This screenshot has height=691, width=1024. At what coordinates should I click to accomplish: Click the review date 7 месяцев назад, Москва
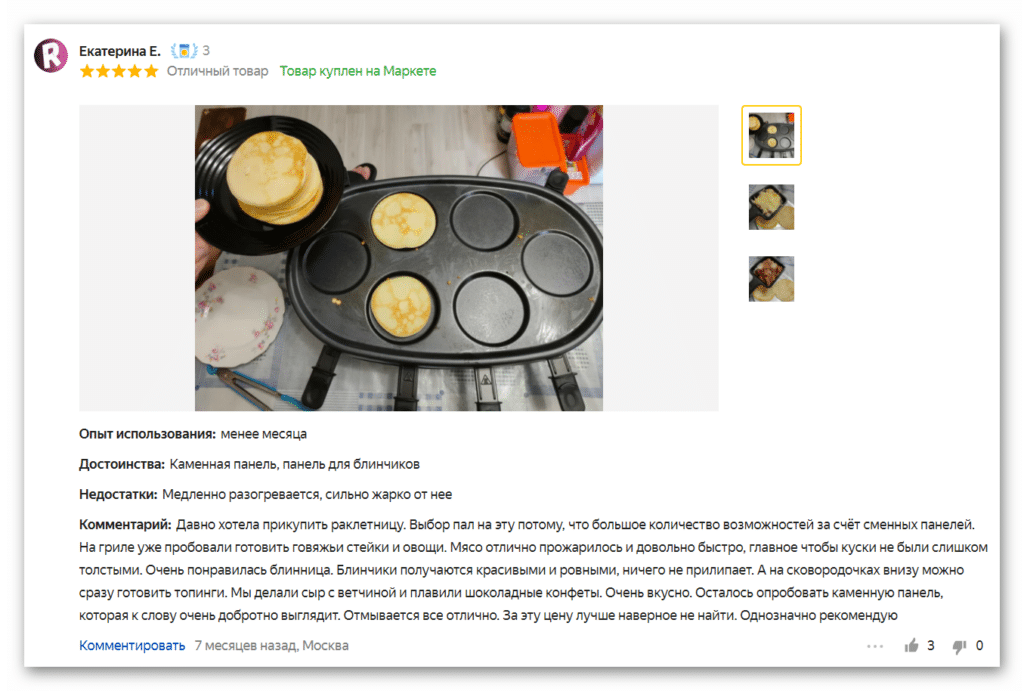point(272,645)
